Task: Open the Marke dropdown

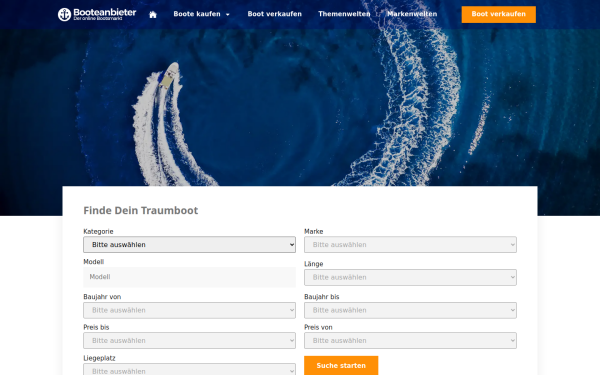Action: pos(410,245)
